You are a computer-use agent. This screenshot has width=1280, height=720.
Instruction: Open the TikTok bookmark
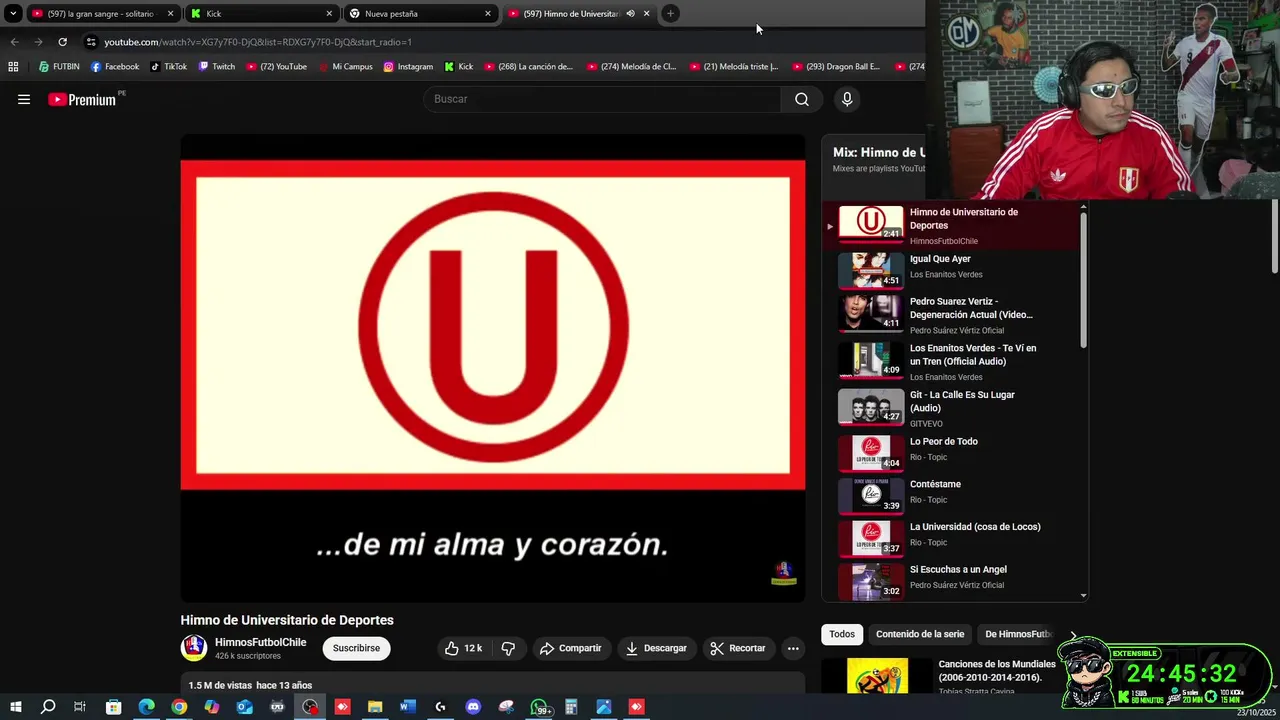point(169,67)
